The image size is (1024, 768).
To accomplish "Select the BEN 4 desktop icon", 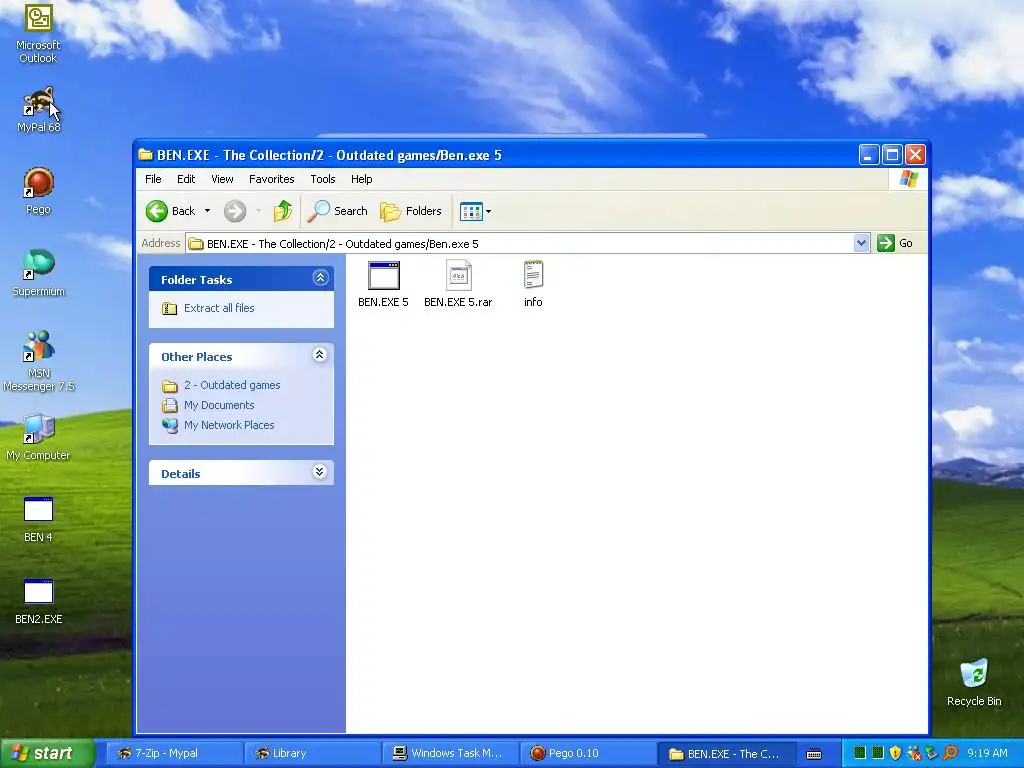I will tap(38, 519).
